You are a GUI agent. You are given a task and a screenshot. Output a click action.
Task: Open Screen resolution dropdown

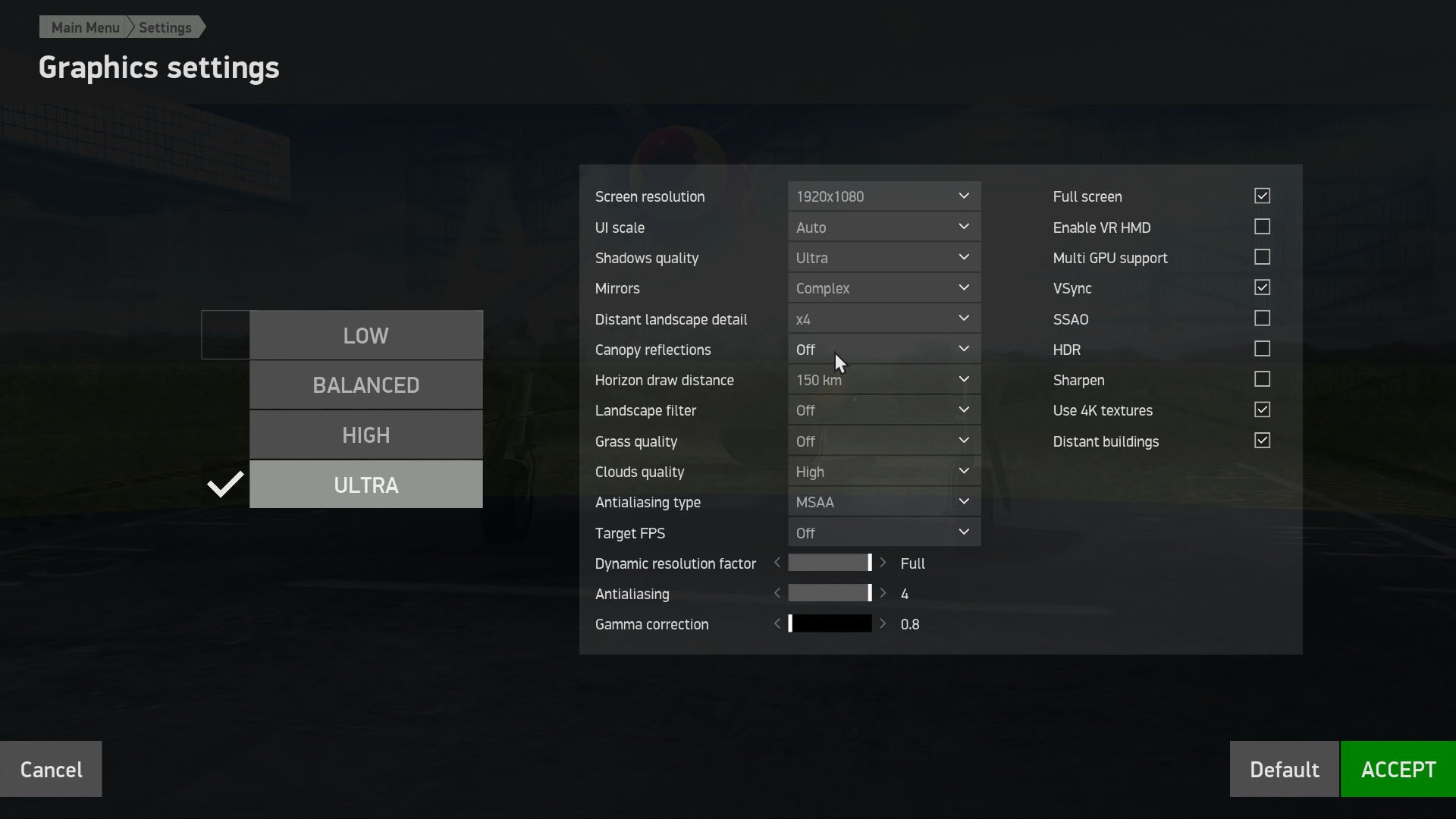click(884, 196)
